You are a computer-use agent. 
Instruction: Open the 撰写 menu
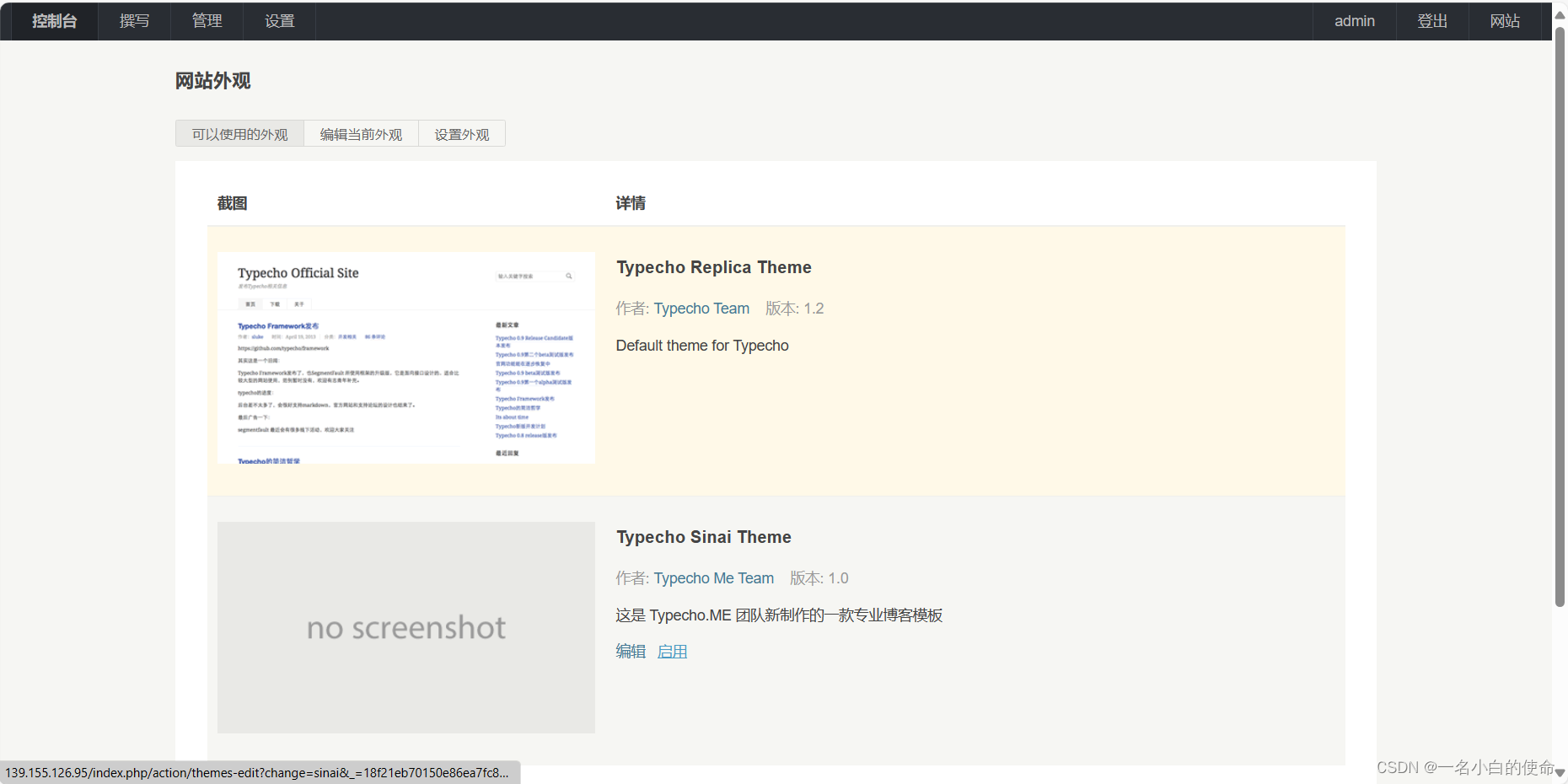point(135,21)
